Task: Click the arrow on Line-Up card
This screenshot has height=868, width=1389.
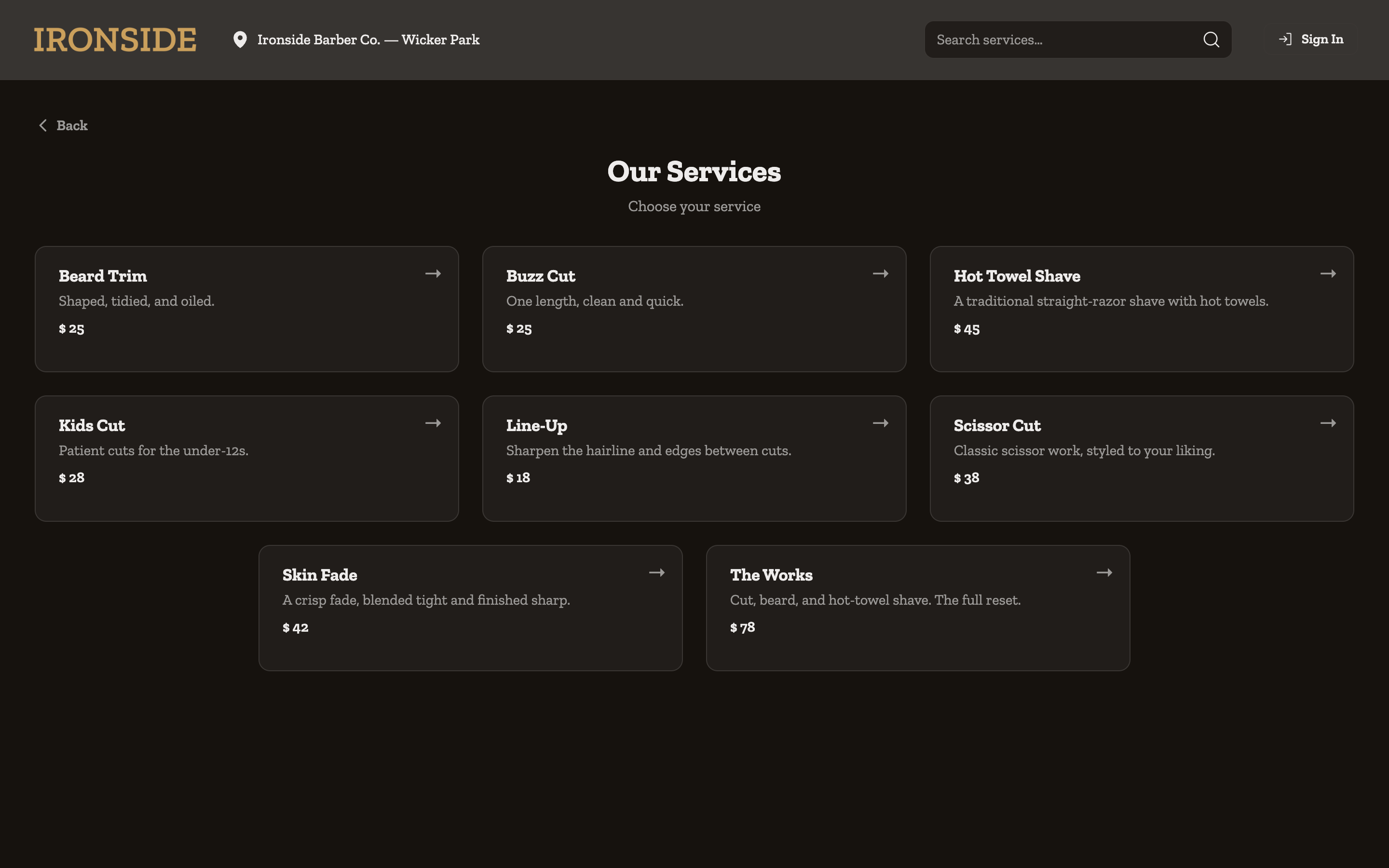Action: (x=881, y=423)
